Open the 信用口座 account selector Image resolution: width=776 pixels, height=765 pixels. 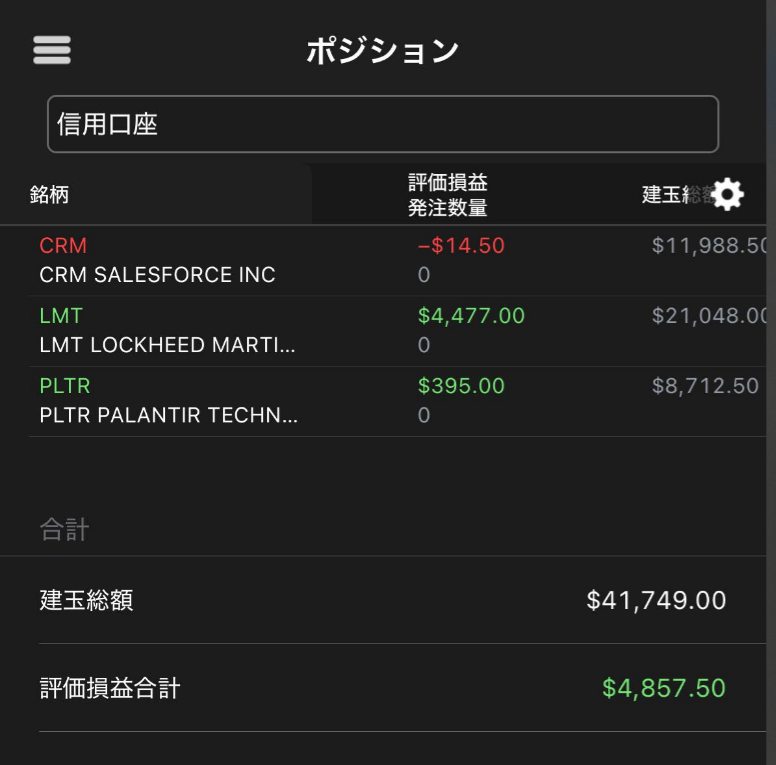383,124
